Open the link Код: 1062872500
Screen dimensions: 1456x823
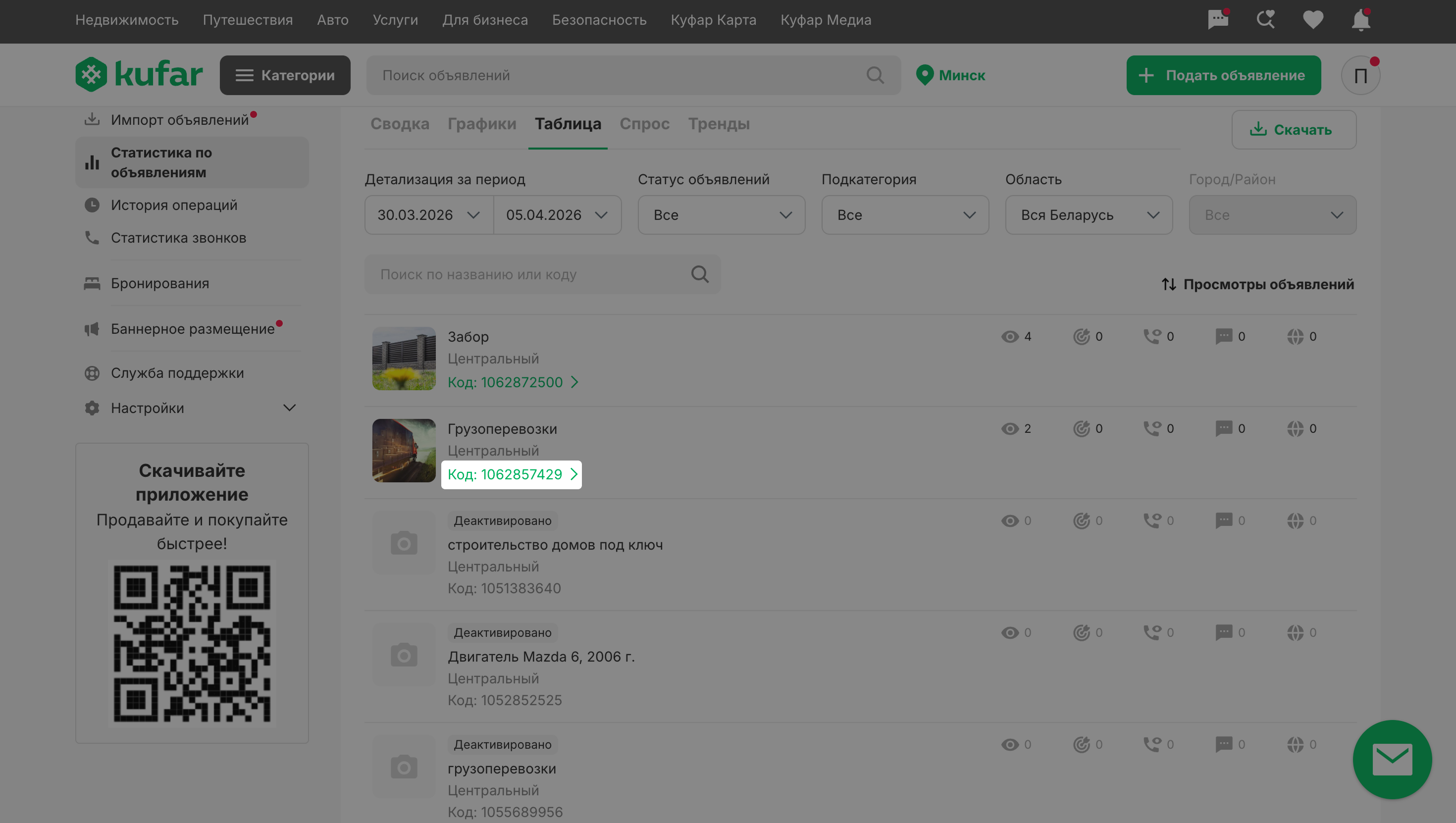[513, 382]
